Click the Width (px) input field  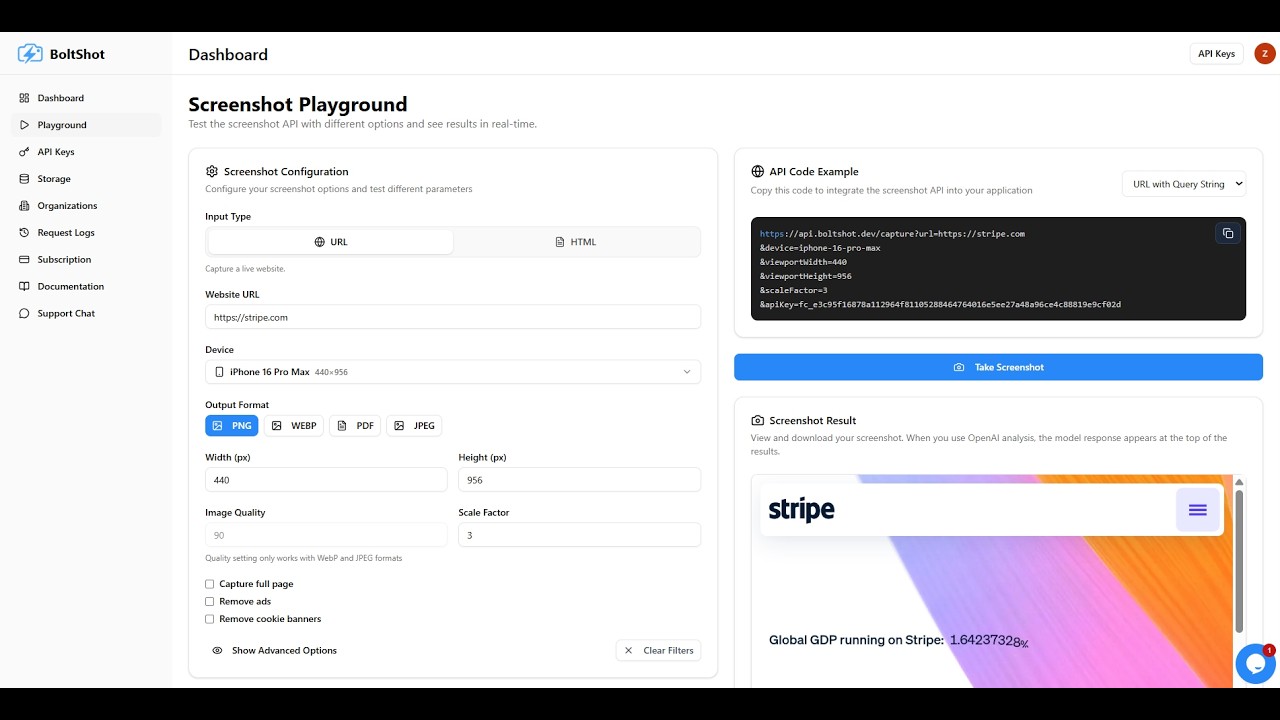tap(326, 480)
